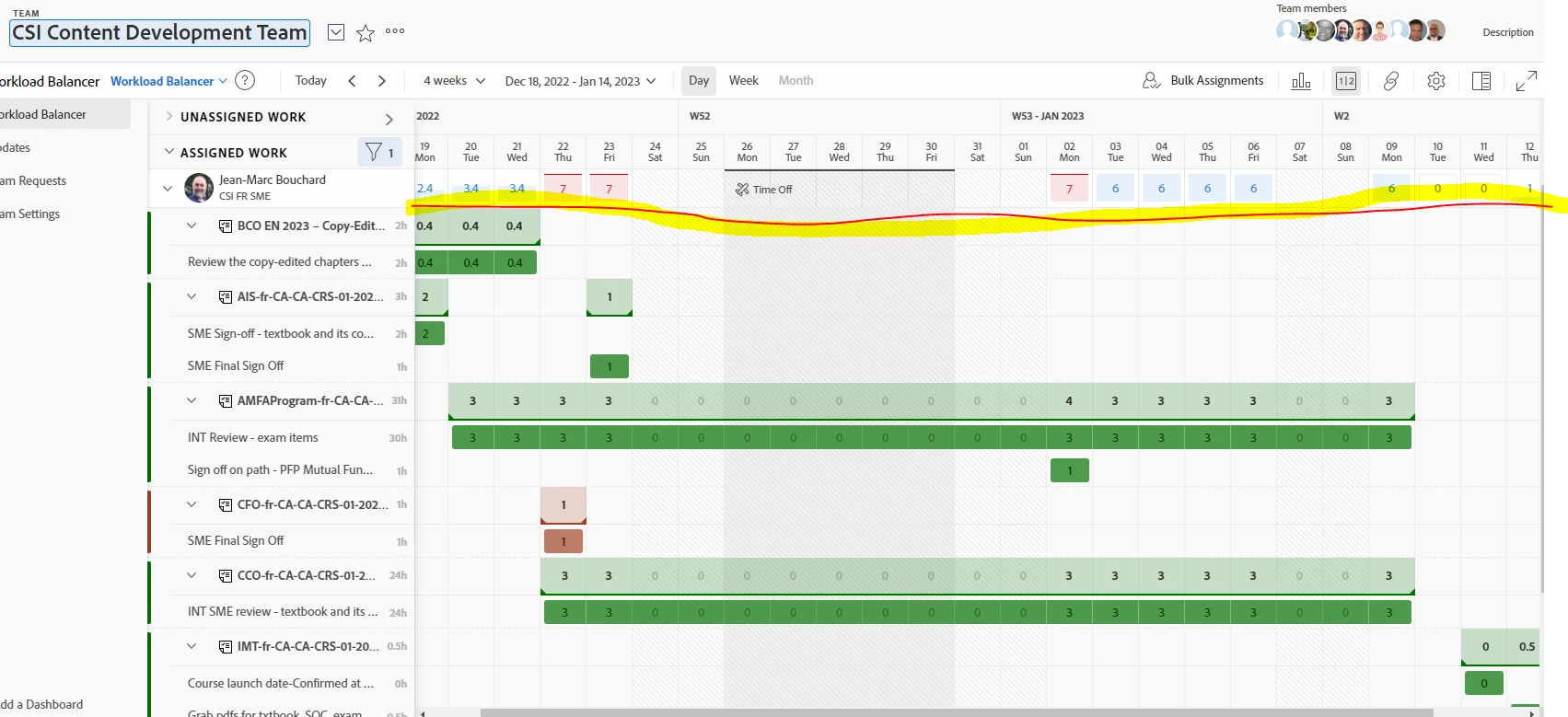Screen dimensions: 1568x717
Task: Collapse the AMFAProgram-fr-CA project
Action: pos(192,400)
